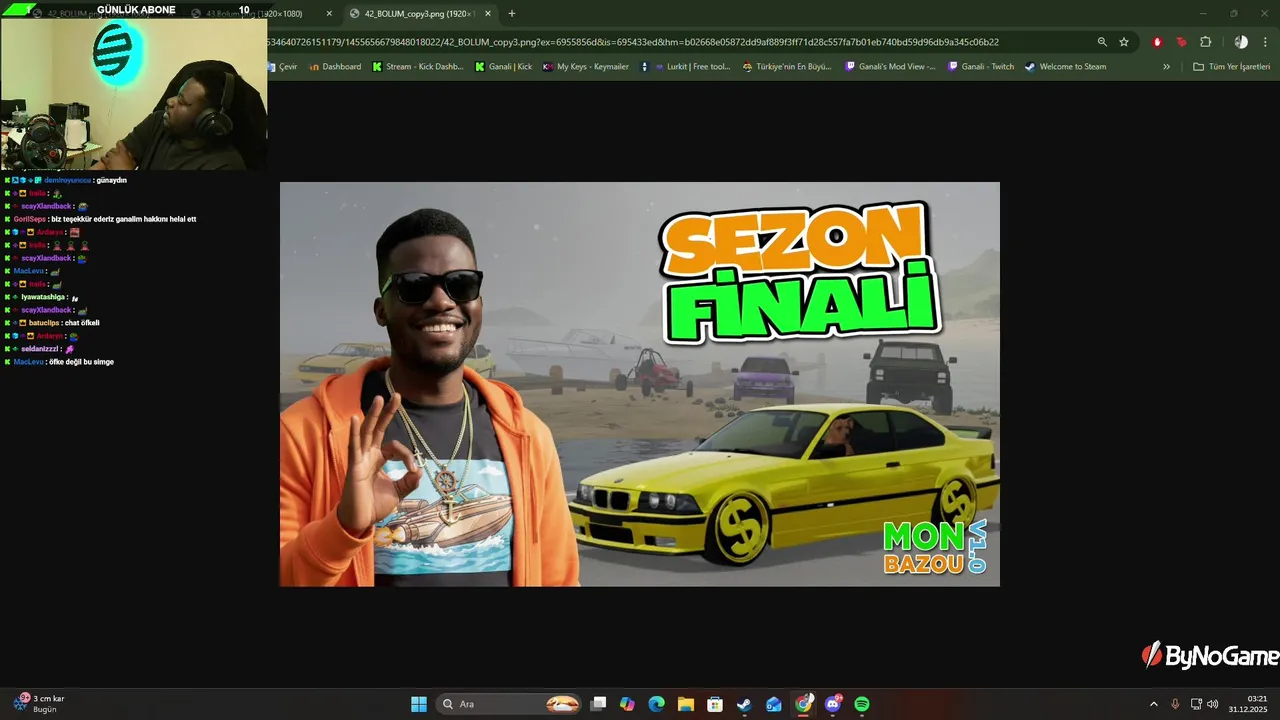1280x720 pixels.
Task: Open the blue mail app in taskbar
Action: click(x=774, y=704)
